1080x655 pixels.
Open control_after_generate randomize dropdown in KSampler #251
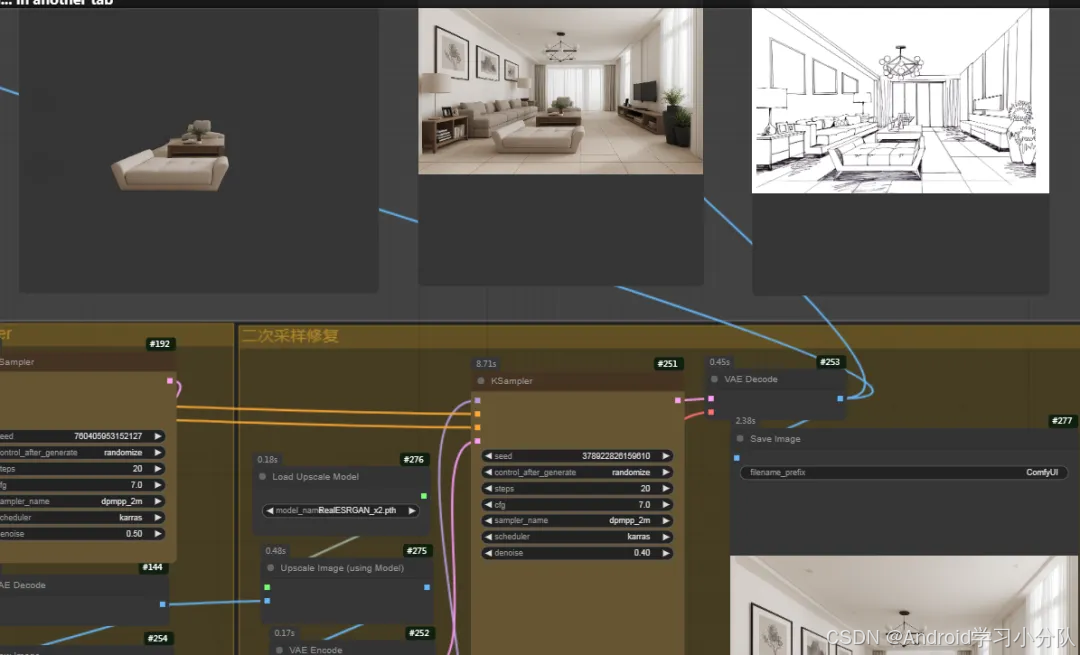577,472
